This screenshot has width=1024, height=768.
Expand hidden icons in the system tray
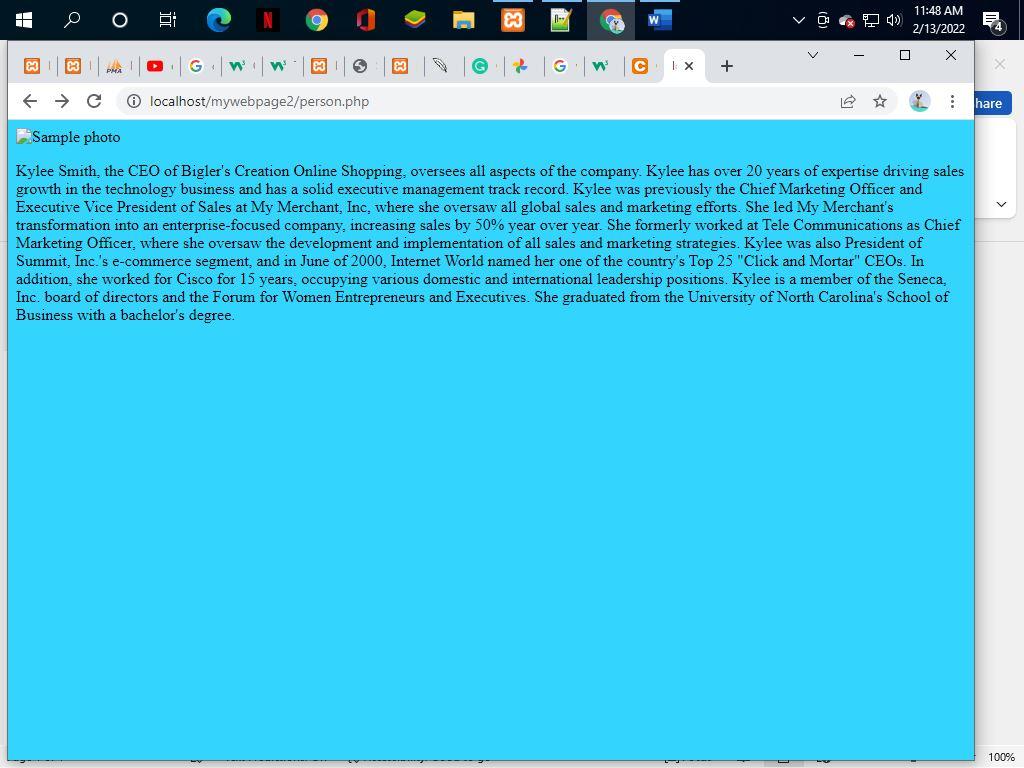[x=797, y=20]
